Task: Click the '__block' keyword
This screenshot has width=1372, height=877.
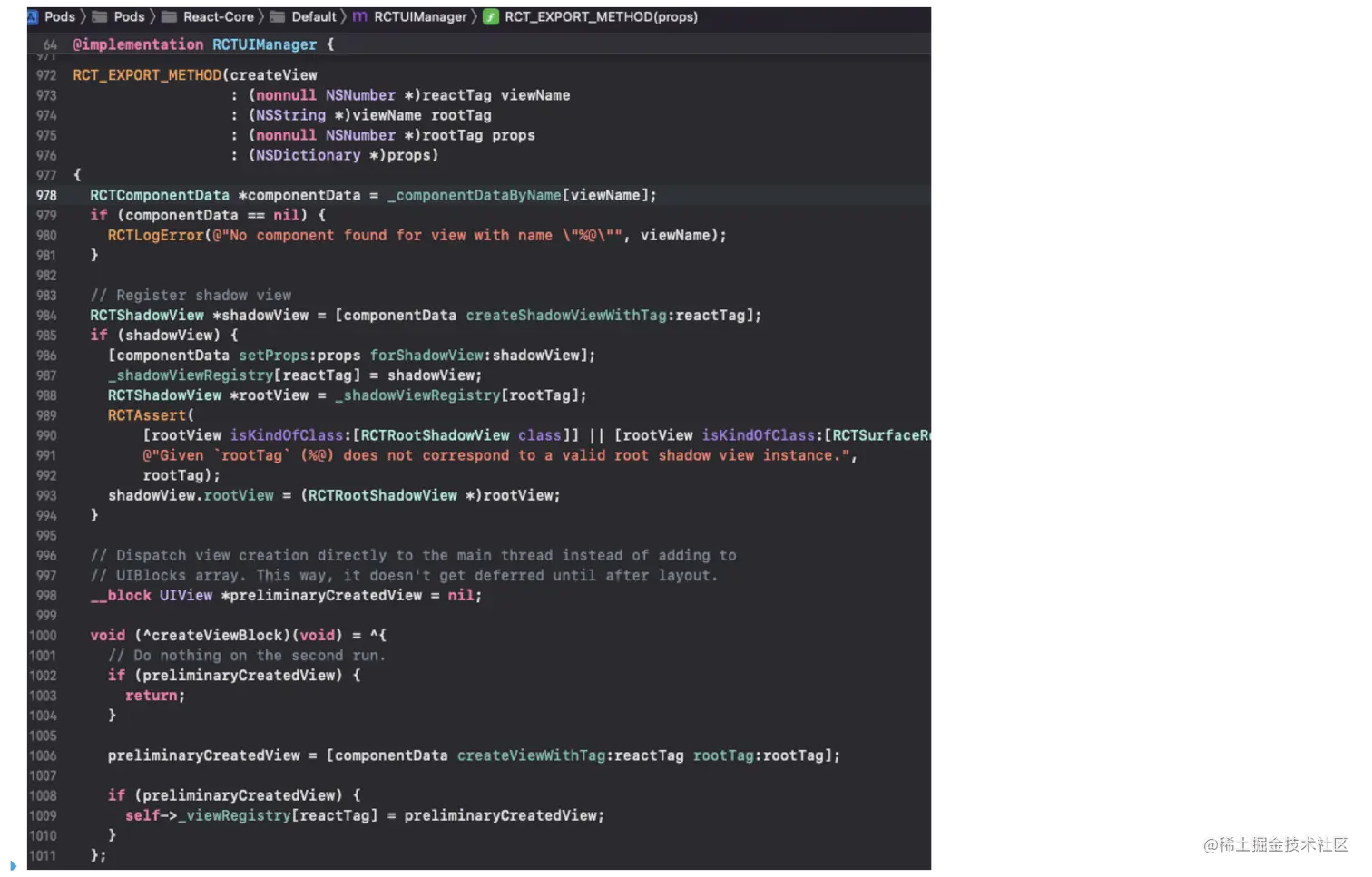Action: (x=121, y=595)
